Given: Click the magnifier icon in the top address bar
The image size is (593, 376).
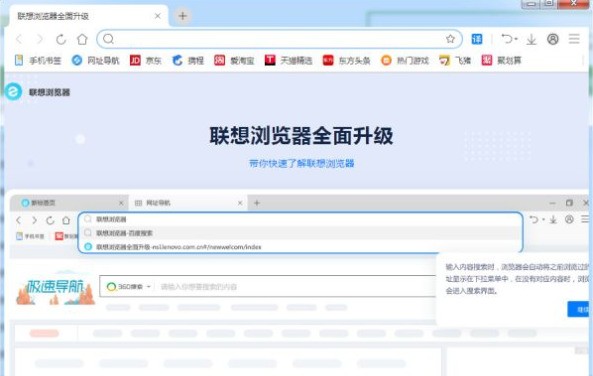Looking at the screenshot, I should (x=109, y=39).
